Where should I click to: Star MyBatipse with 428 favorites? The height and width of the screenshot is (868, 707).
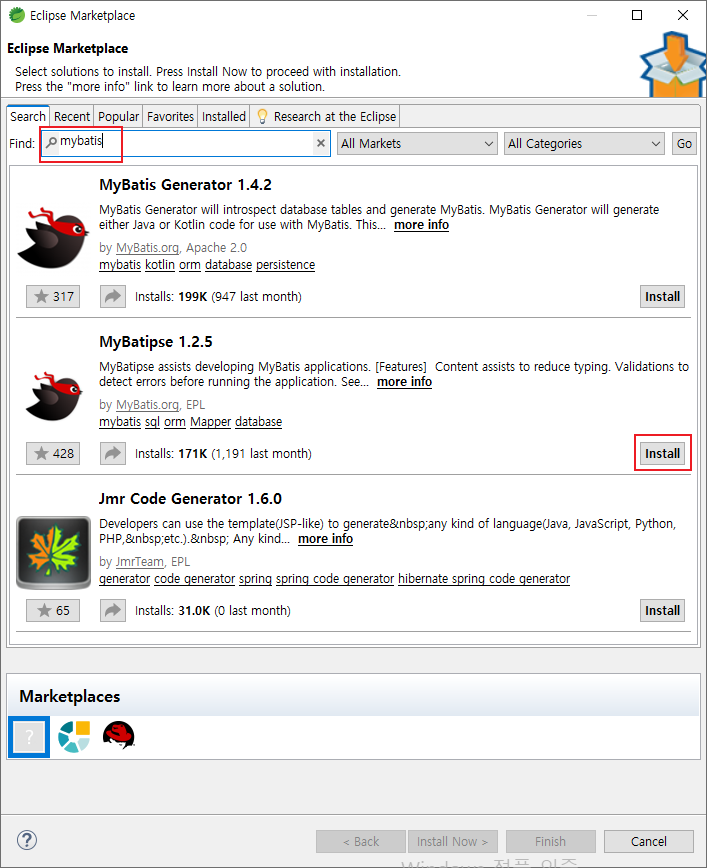pyautogui.click(x=53, y=454)
